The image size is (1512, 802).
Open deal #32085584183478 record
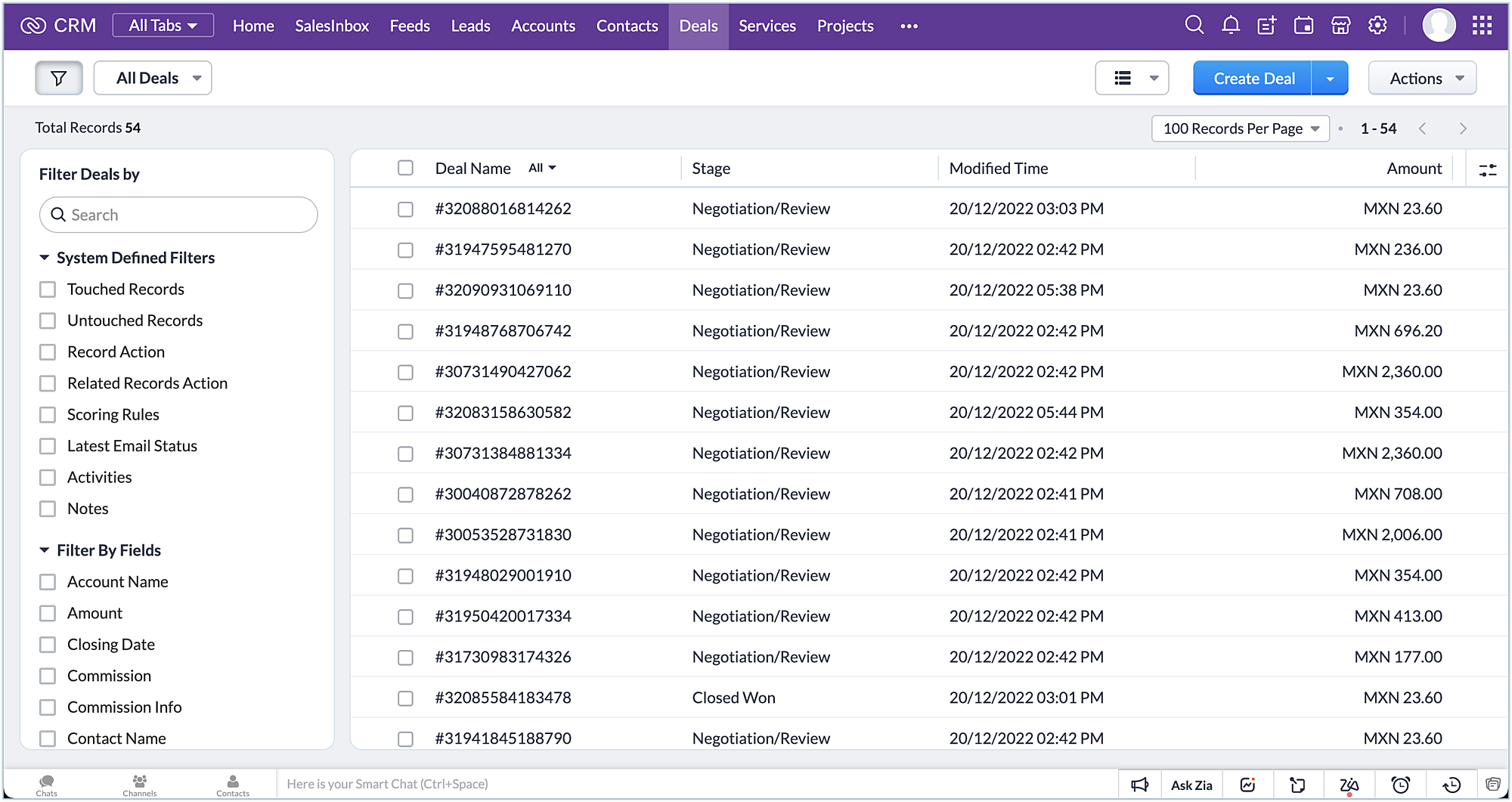point(503,698)
